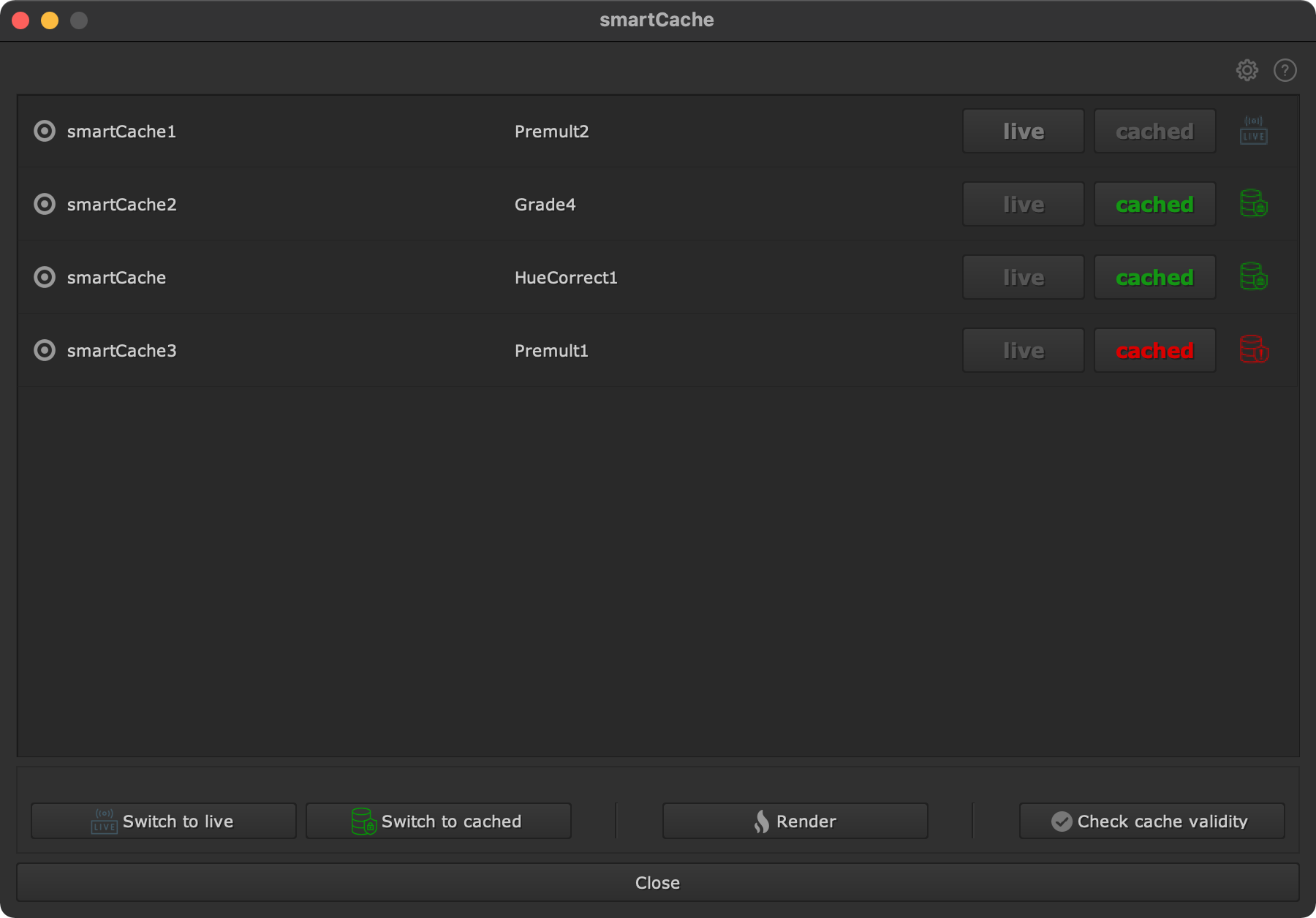Select the smartCache3 radio button
The image size is (1316, 918).
(x=45, y=350)
